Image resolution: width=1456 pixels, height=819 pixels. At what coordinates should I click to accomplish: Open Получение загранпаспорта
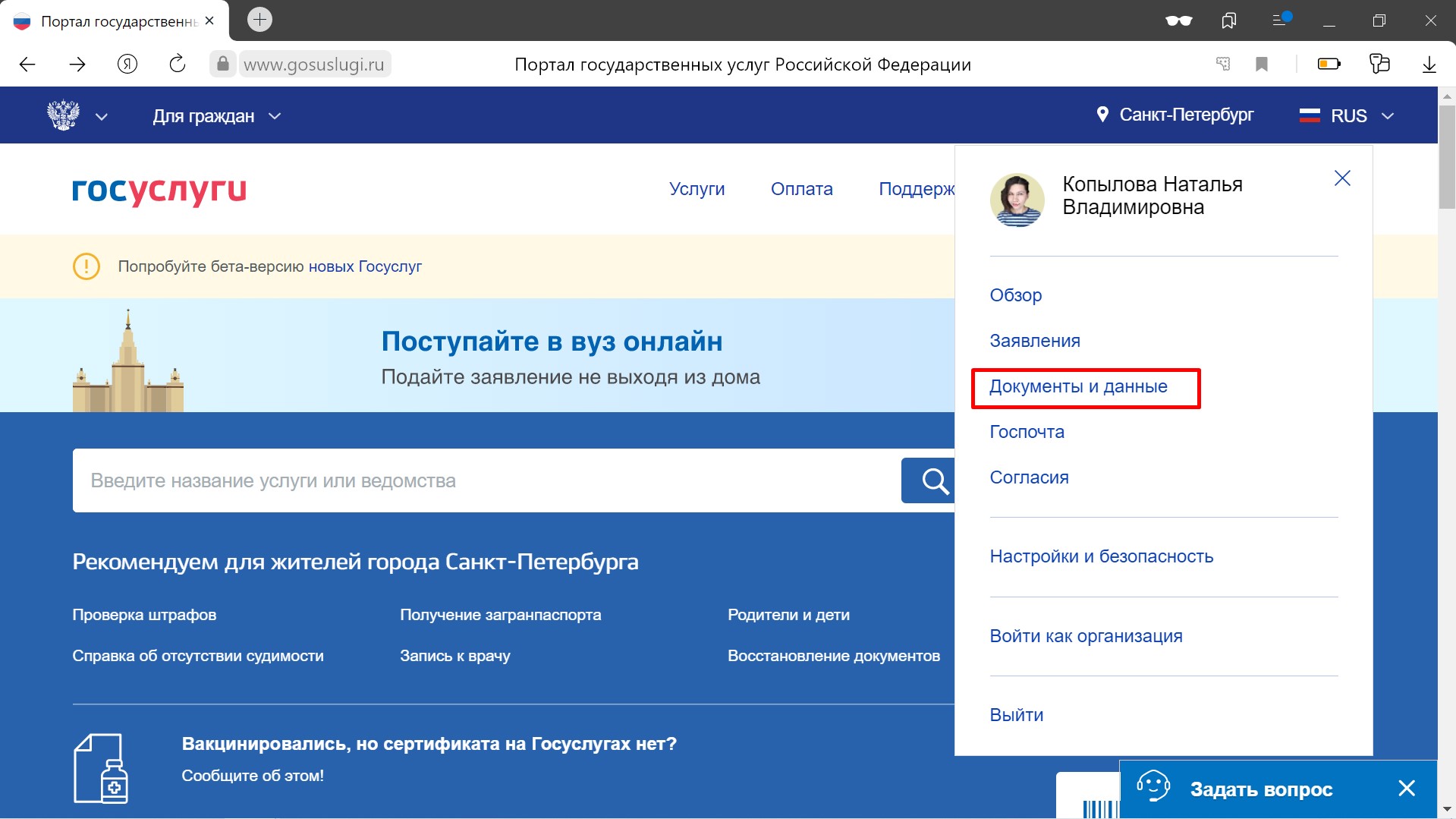[500, 615]
